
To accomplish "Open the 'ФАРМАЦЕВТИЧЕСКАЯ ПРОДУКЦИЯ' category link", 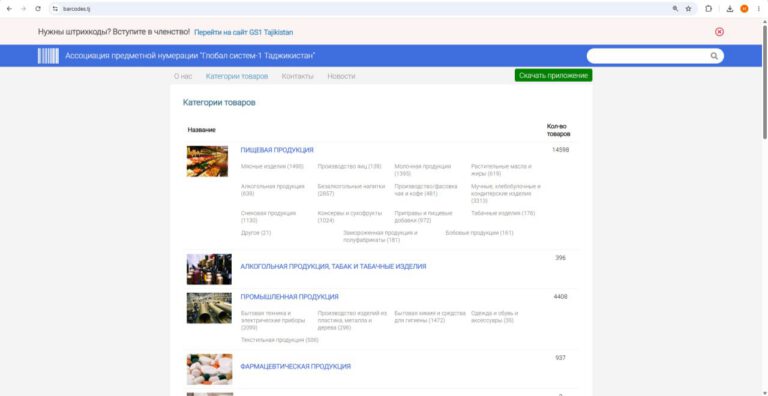I will click(x=295, y=367).
